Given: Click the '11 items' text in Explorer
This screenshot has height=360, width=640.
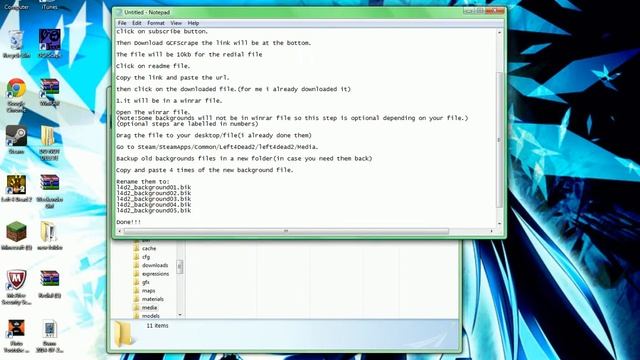Looking at the screenshot, I should pos(158,326).
